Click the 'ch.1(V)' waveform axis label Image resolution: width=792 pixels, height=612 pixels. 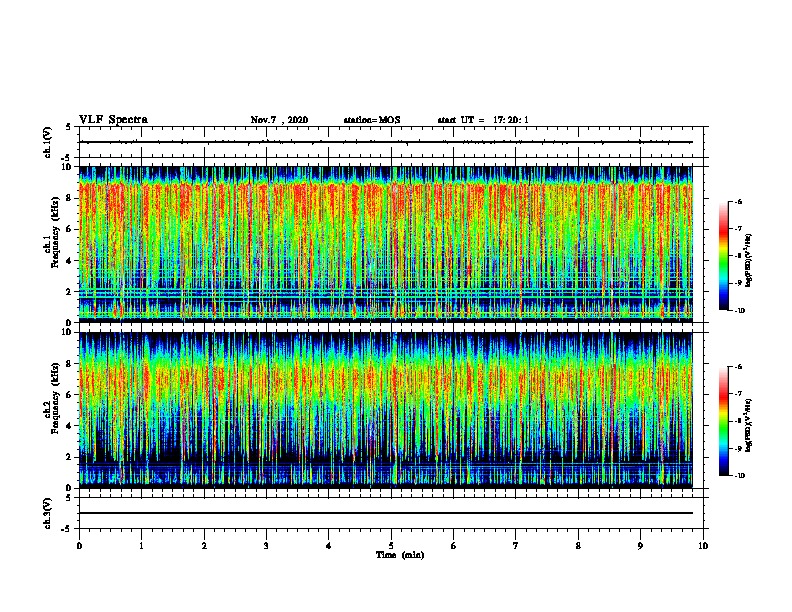[47, 142]
